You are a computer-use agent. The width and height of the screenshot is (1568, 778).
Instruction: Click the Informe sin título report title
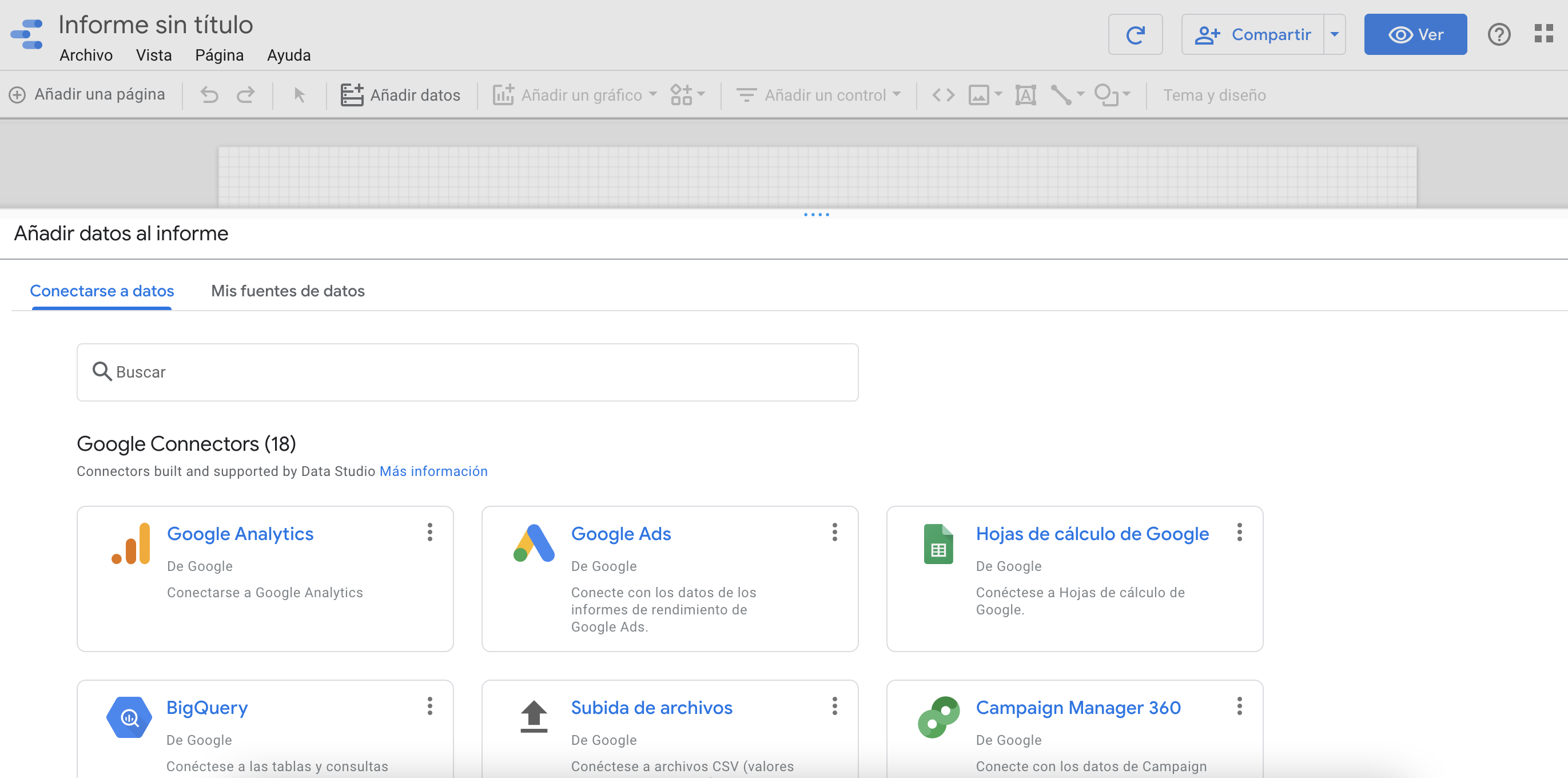(155, 25)
